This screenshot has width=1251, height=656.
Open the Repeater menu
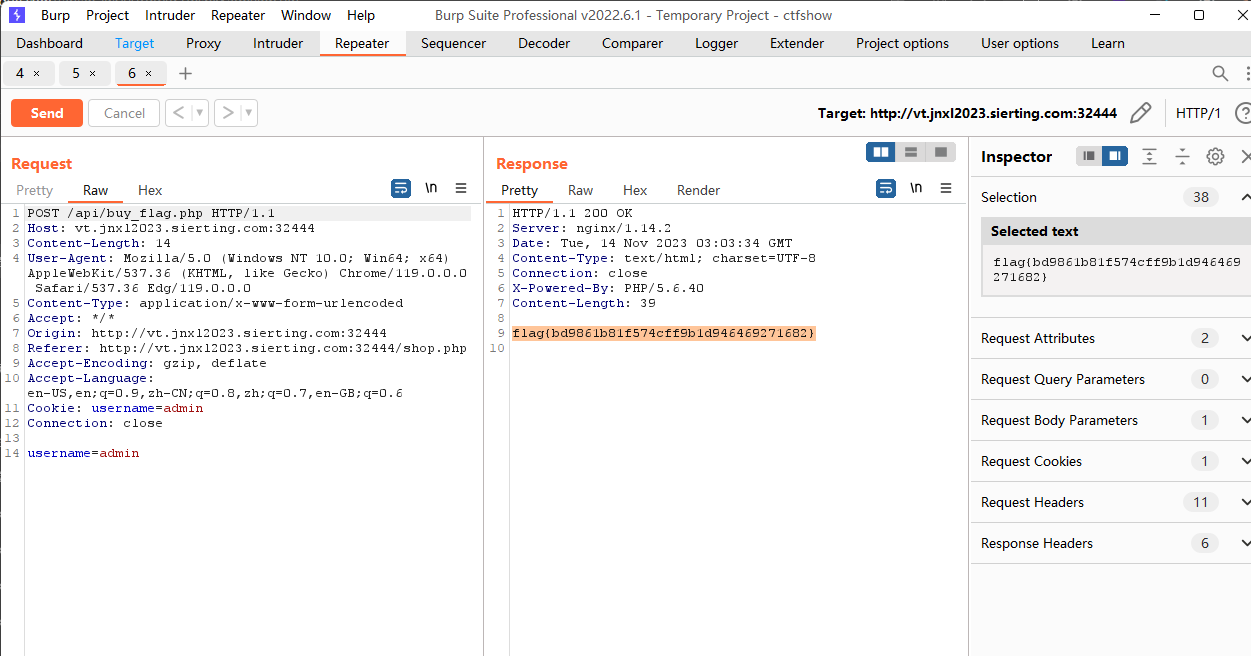(238, 15)
